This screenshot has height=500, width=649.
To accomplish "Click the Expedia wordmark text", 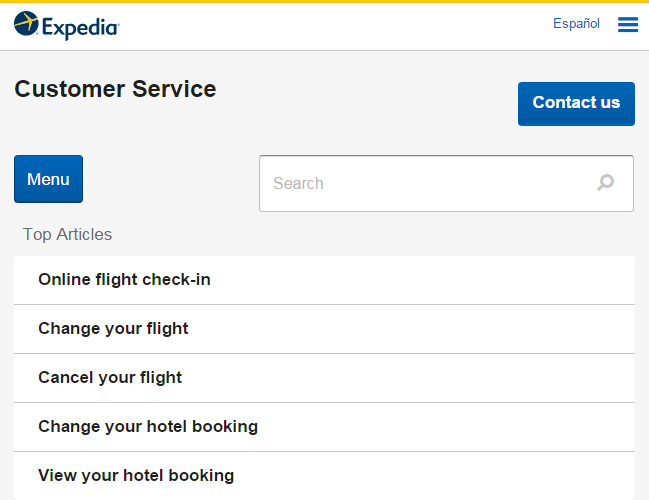I will (x=81, y=28).
